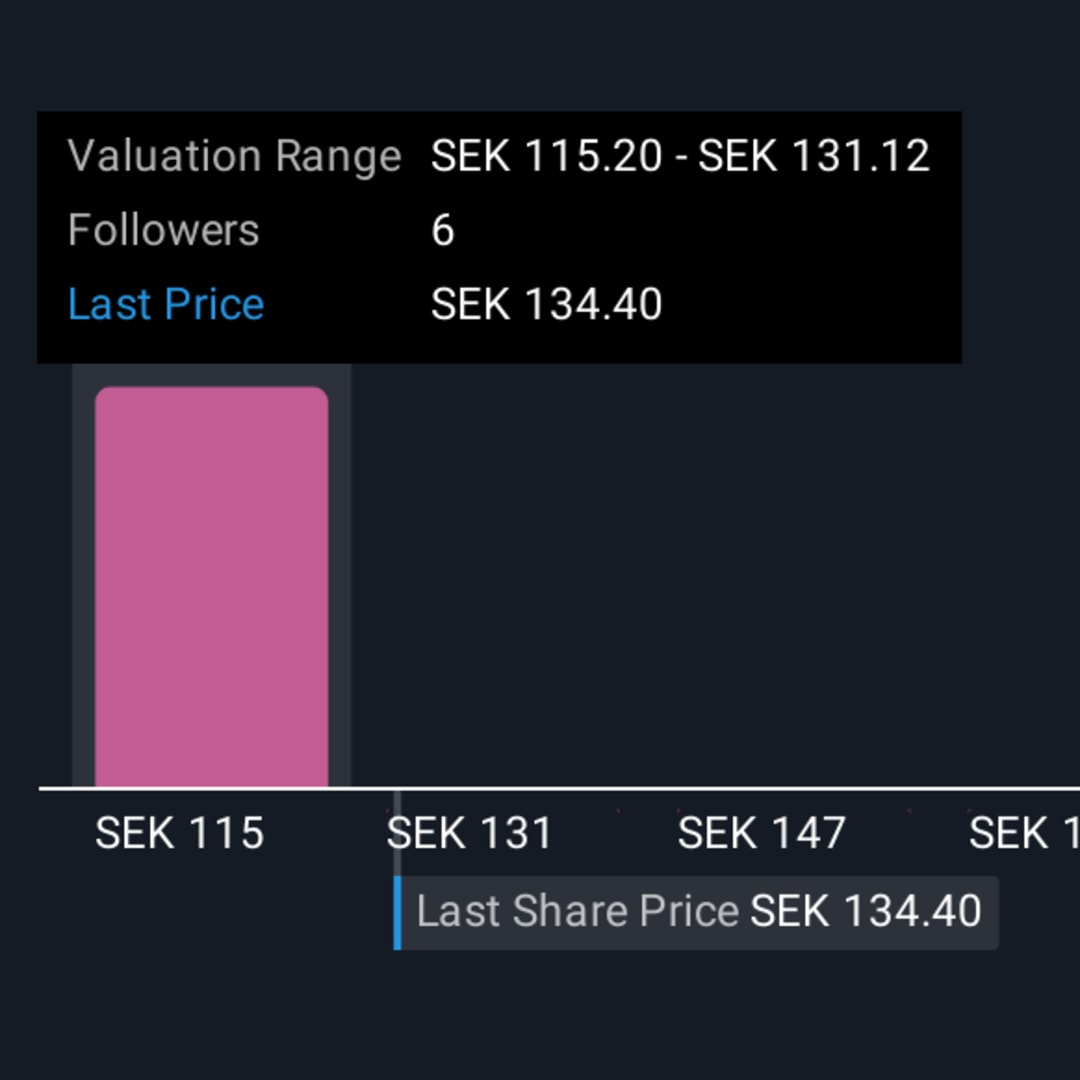Click the pink valuation histogram bar
Screen dimensions: 1080x1080
point(211,586)
